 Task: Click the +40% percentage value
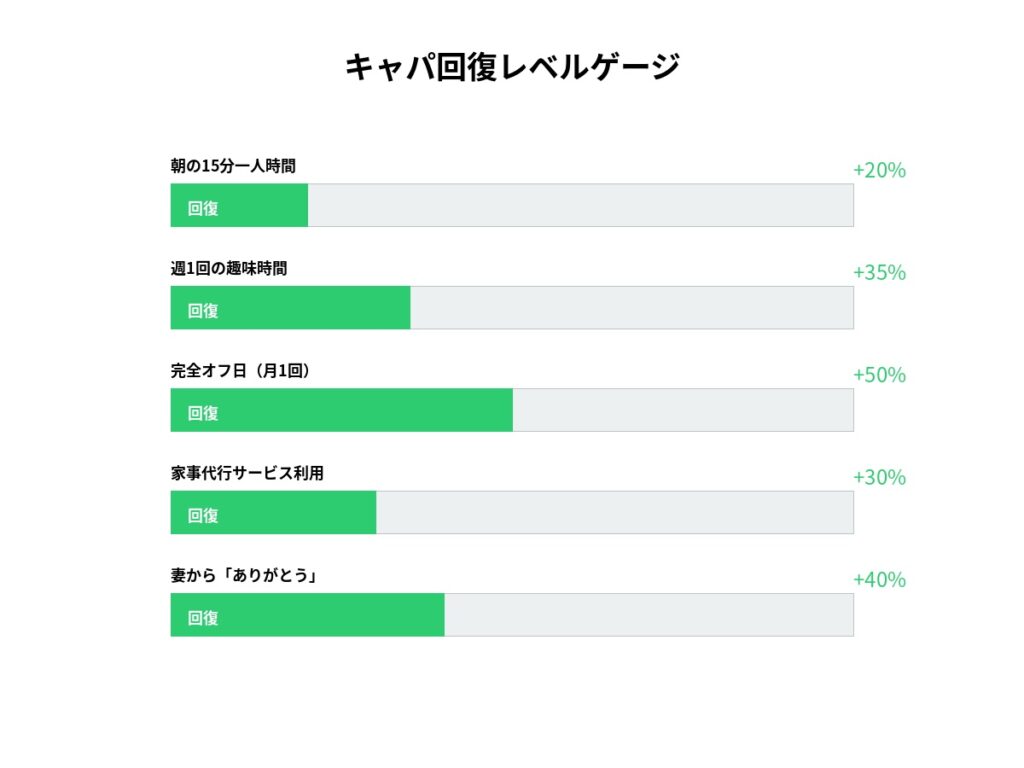coord(879,580)
